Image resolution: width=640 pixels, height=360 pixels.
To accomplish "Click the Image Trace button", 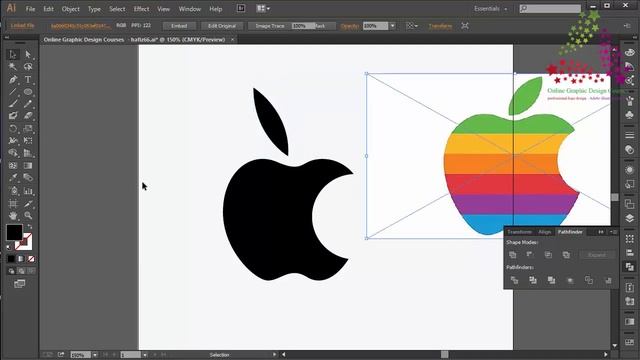I will (x=270, y=26).
